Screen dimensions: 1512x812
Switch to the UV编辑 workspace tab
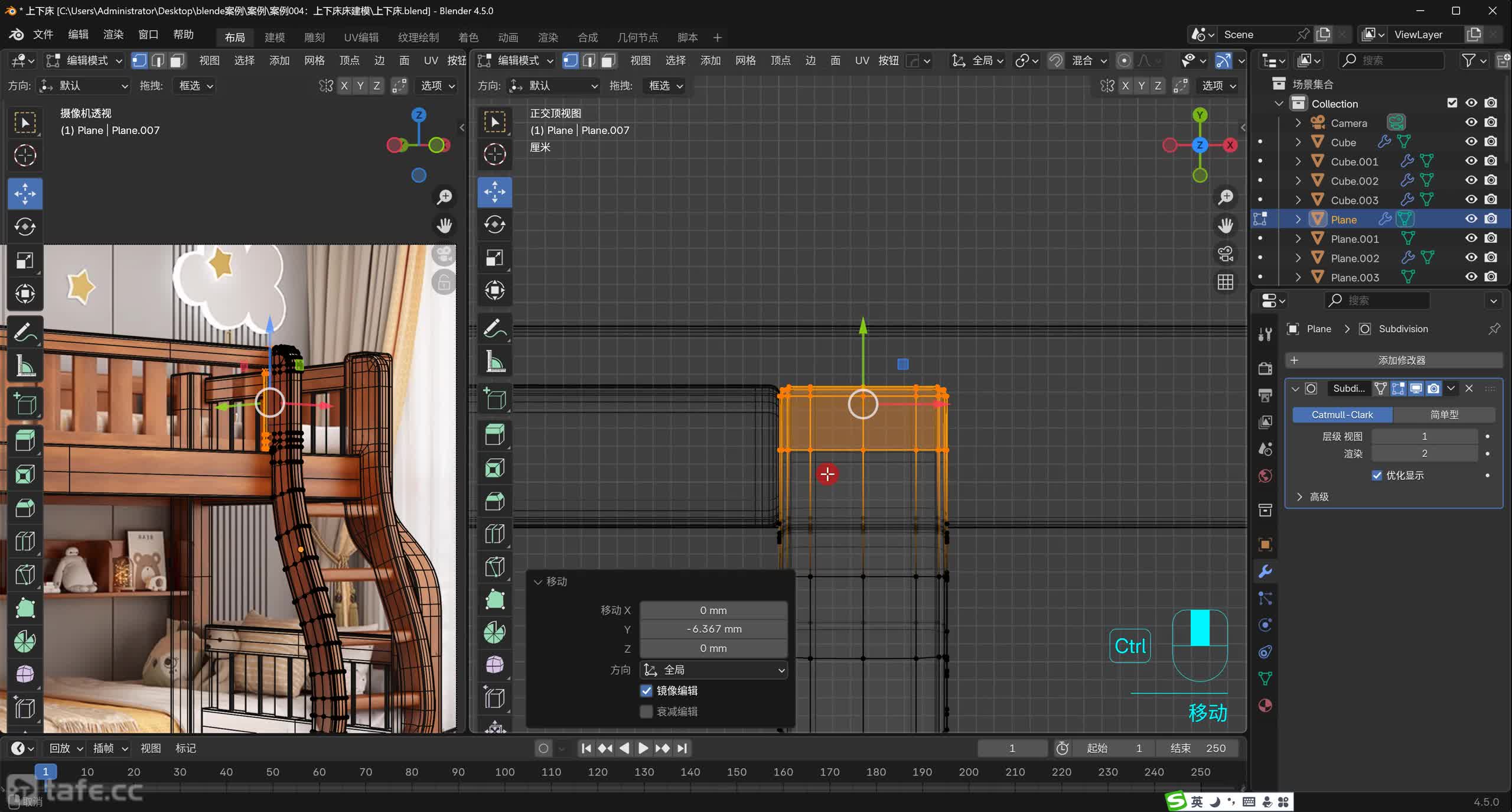point(361,37)
